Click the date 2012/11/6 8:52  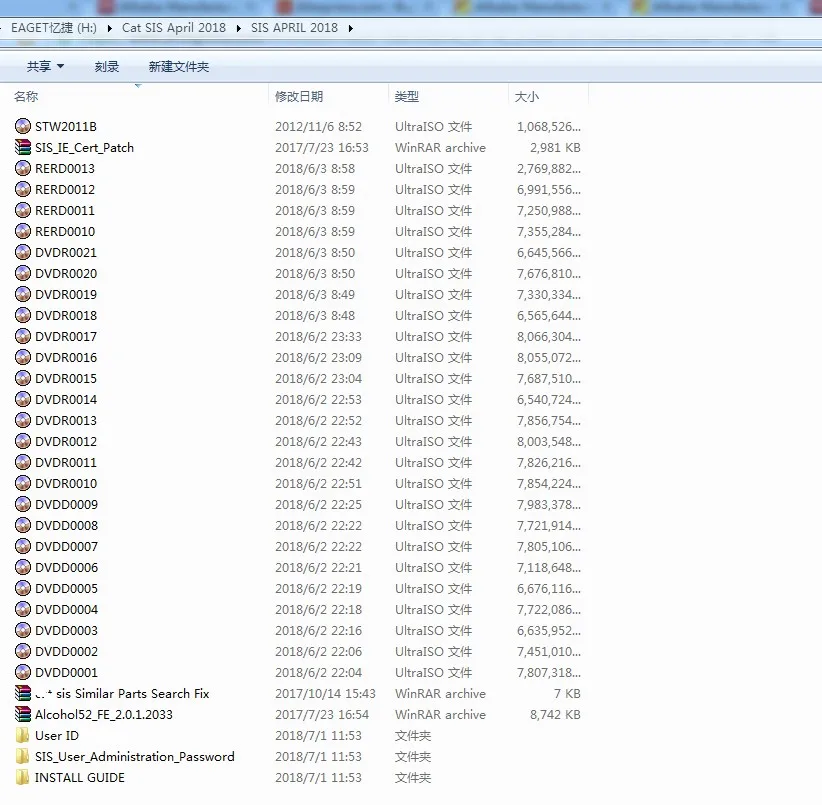coord(318,126)
